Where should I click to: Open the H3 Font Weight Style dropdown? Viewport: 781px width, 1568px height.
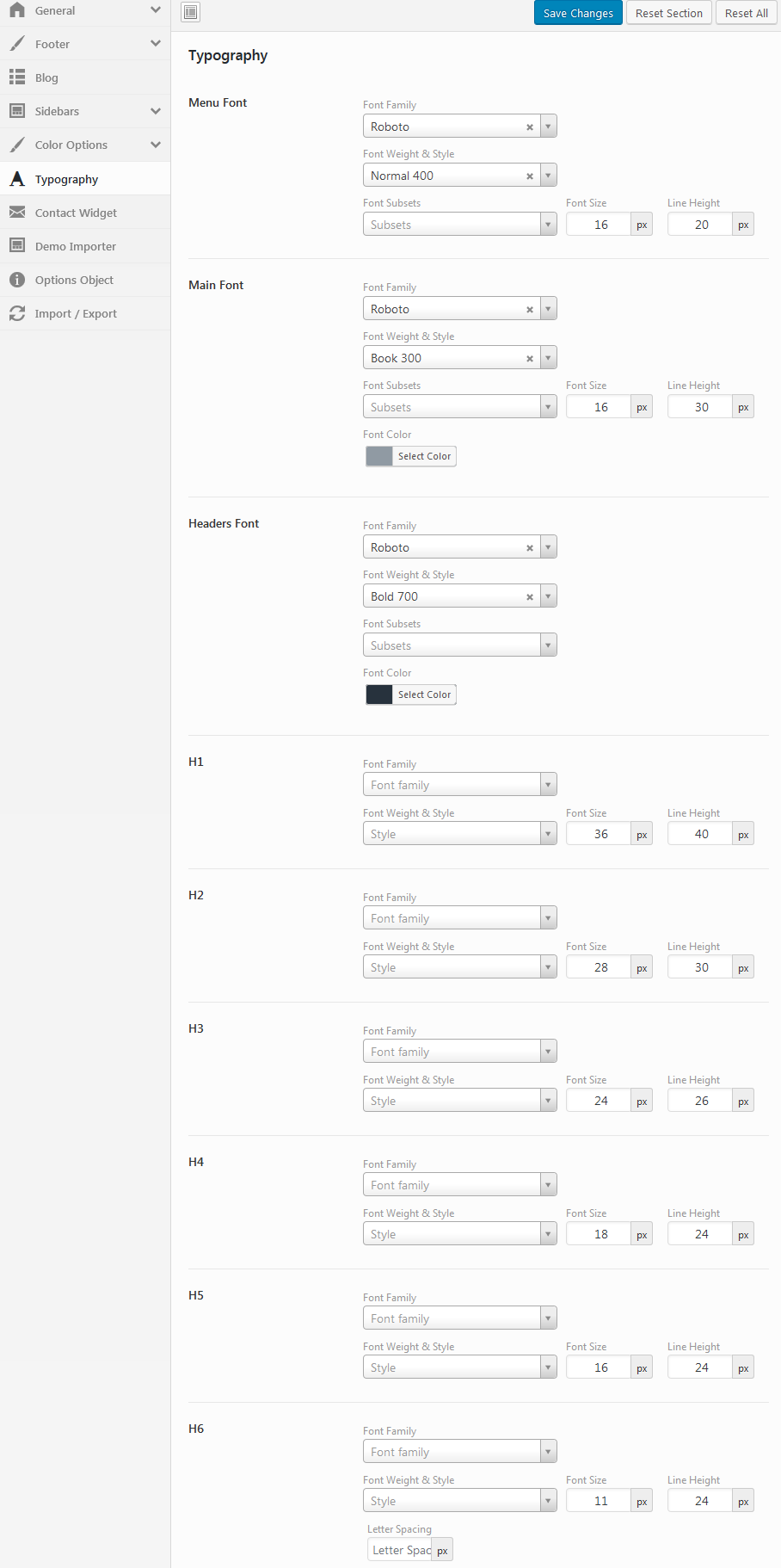point(459,1101)
